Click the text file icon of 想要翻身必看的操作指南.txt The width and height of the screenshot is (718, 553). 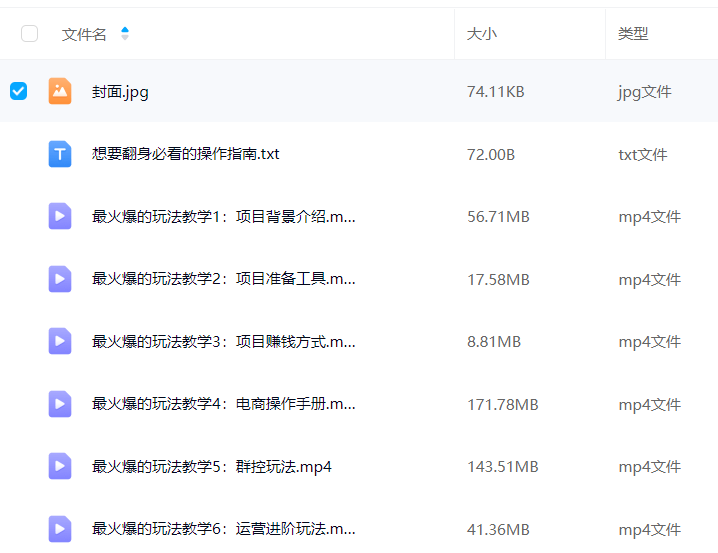pos(60,154)
